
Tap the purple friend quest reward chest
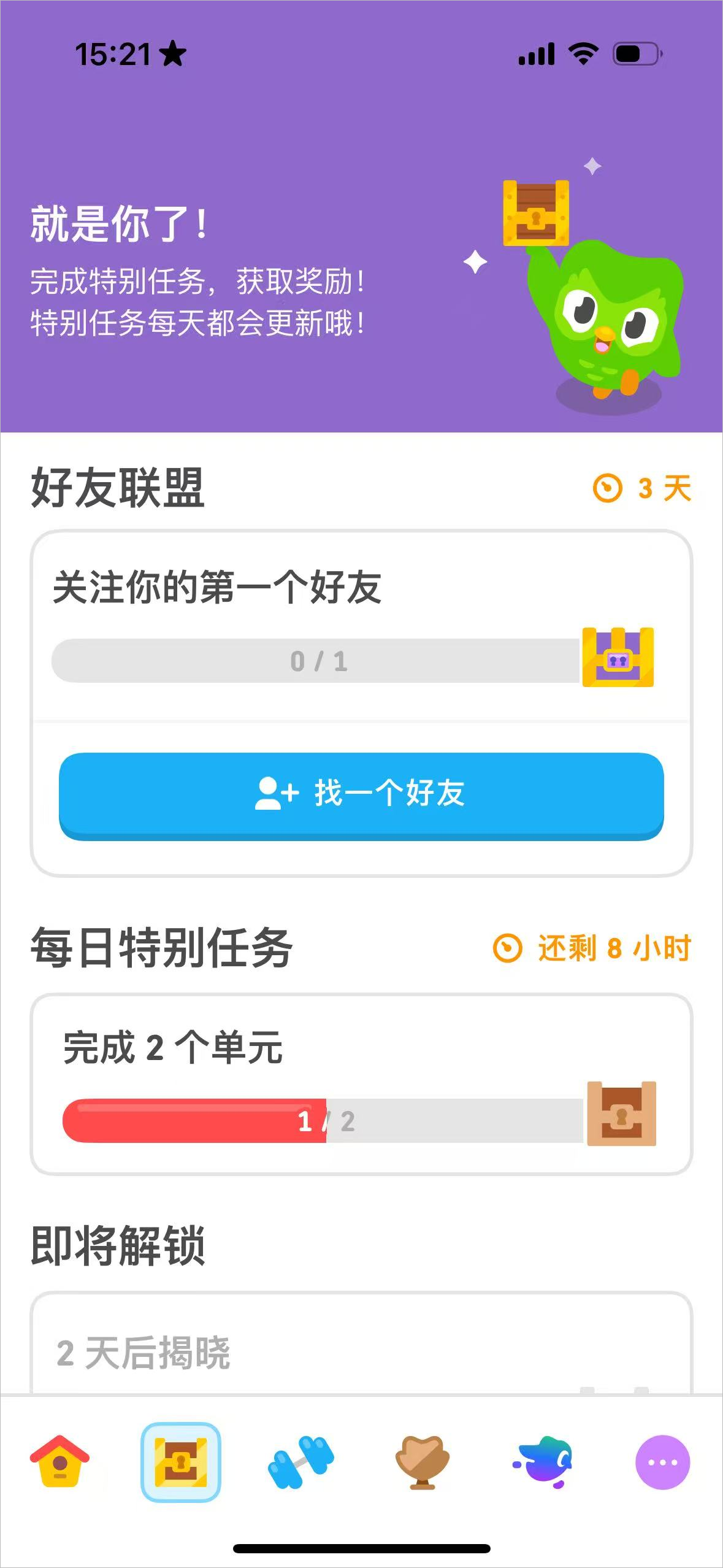click(618, 657)
